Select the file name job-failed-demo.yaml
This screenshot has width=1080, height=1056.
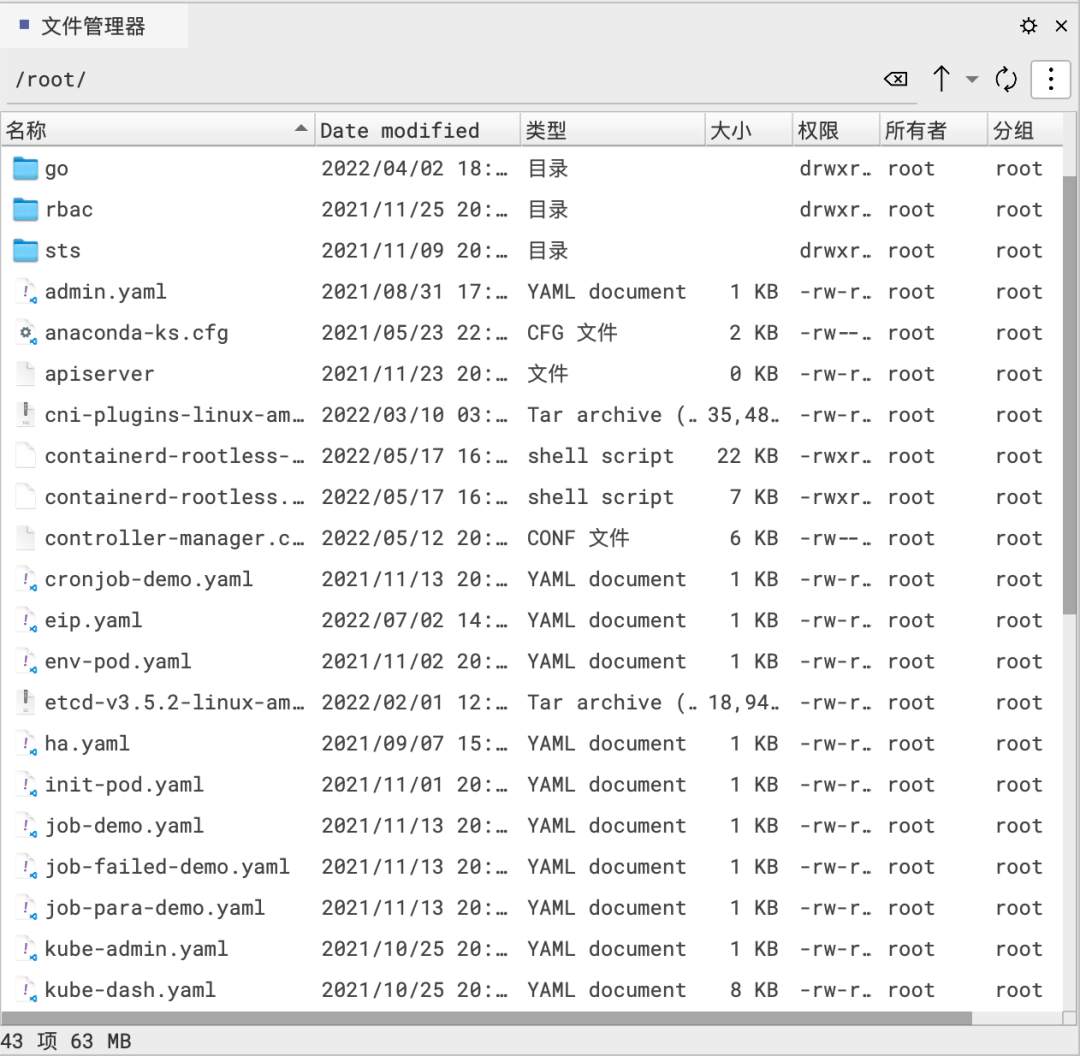tap(167, 867)
